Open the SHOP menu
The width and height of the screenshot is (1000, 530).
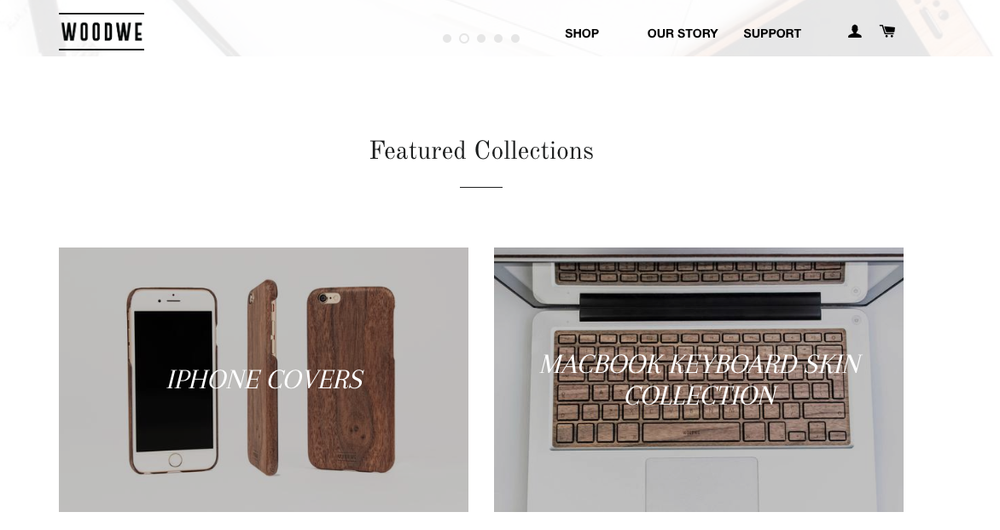coord(582,33)
